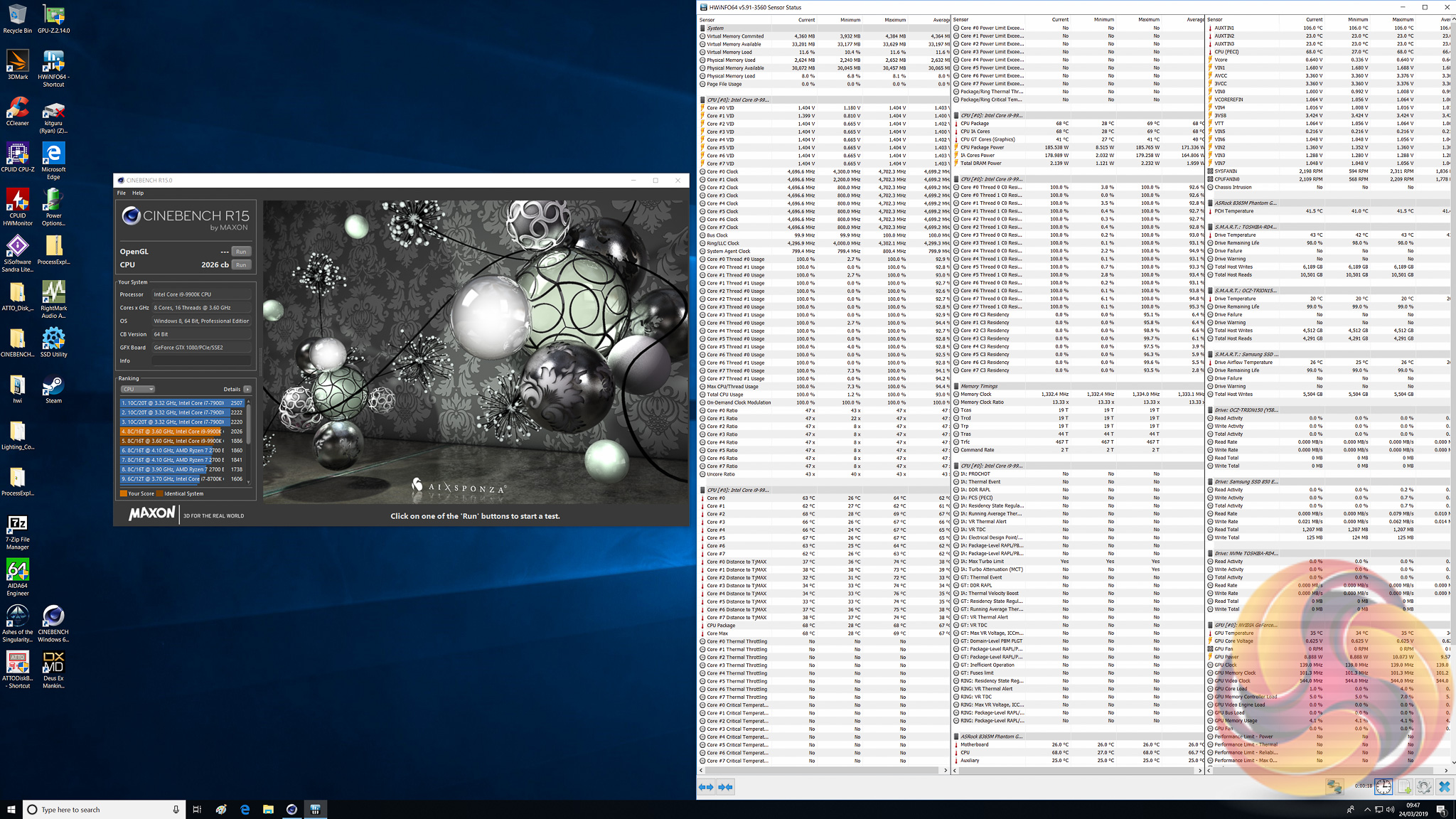Click HWiNFO expand columns arrows icon
This screenshot has width=1456, height=819.
point(705,787)
